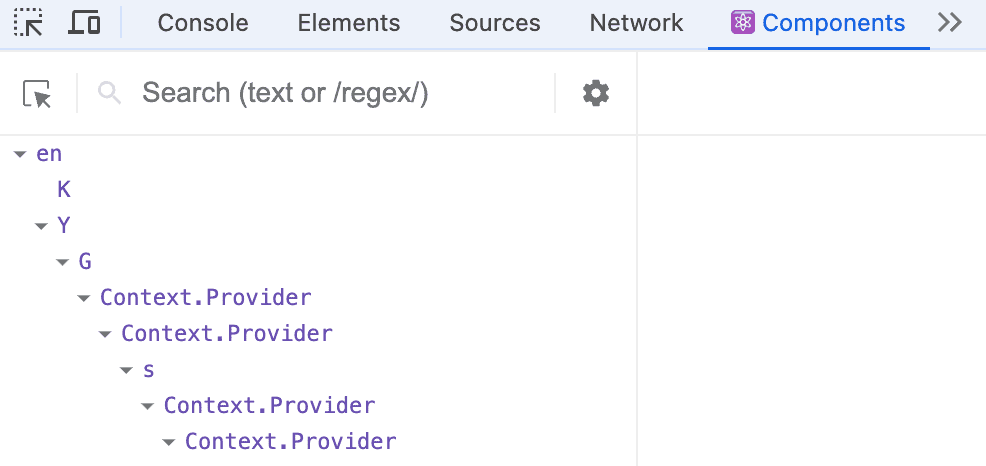
Task: Open the Elements tab
Action: (349, 23)
